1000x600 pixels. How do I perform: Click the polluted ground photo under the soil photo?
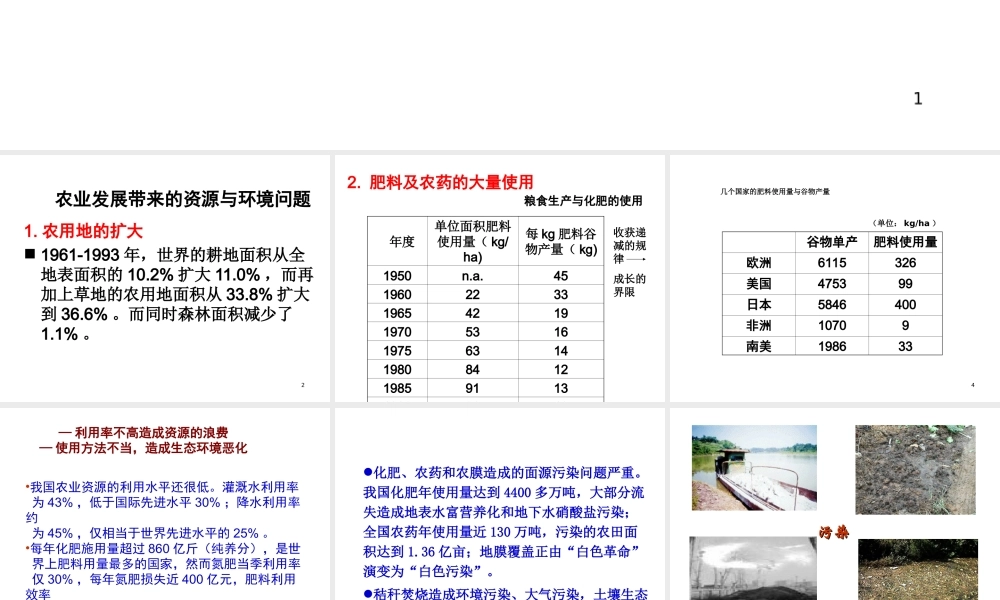pos(918,569)
